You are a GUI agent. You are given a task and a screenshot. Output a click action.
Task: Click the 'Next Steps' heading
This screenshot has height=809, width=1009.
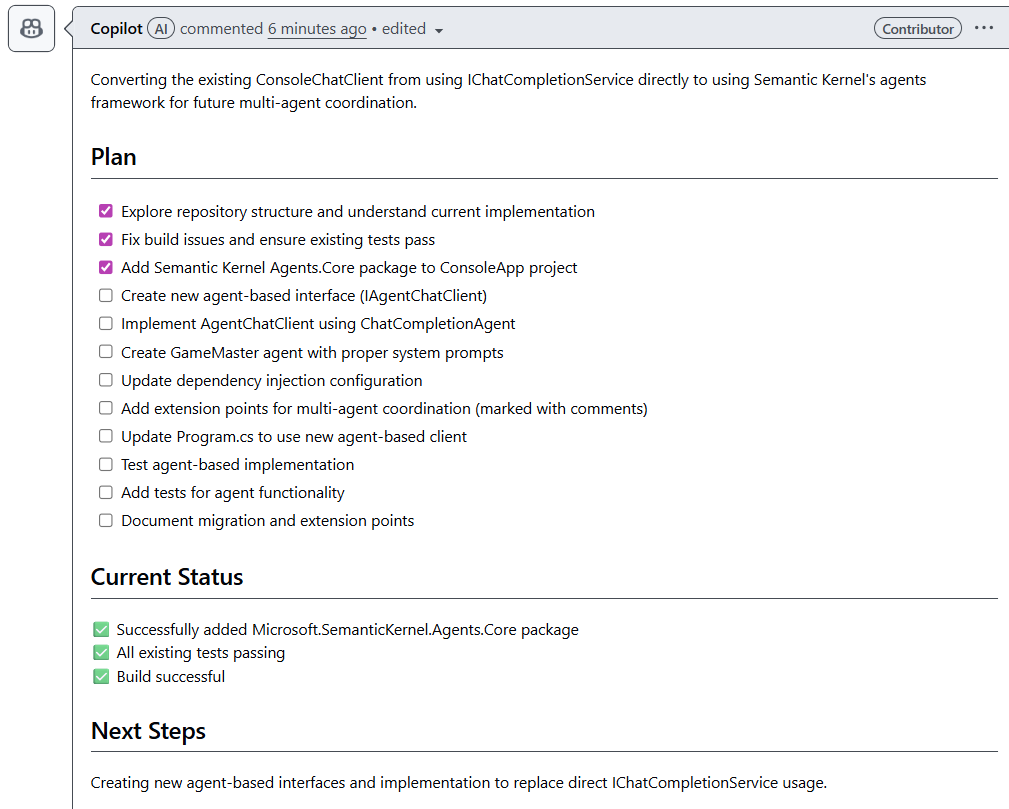[x=148, y=731]
